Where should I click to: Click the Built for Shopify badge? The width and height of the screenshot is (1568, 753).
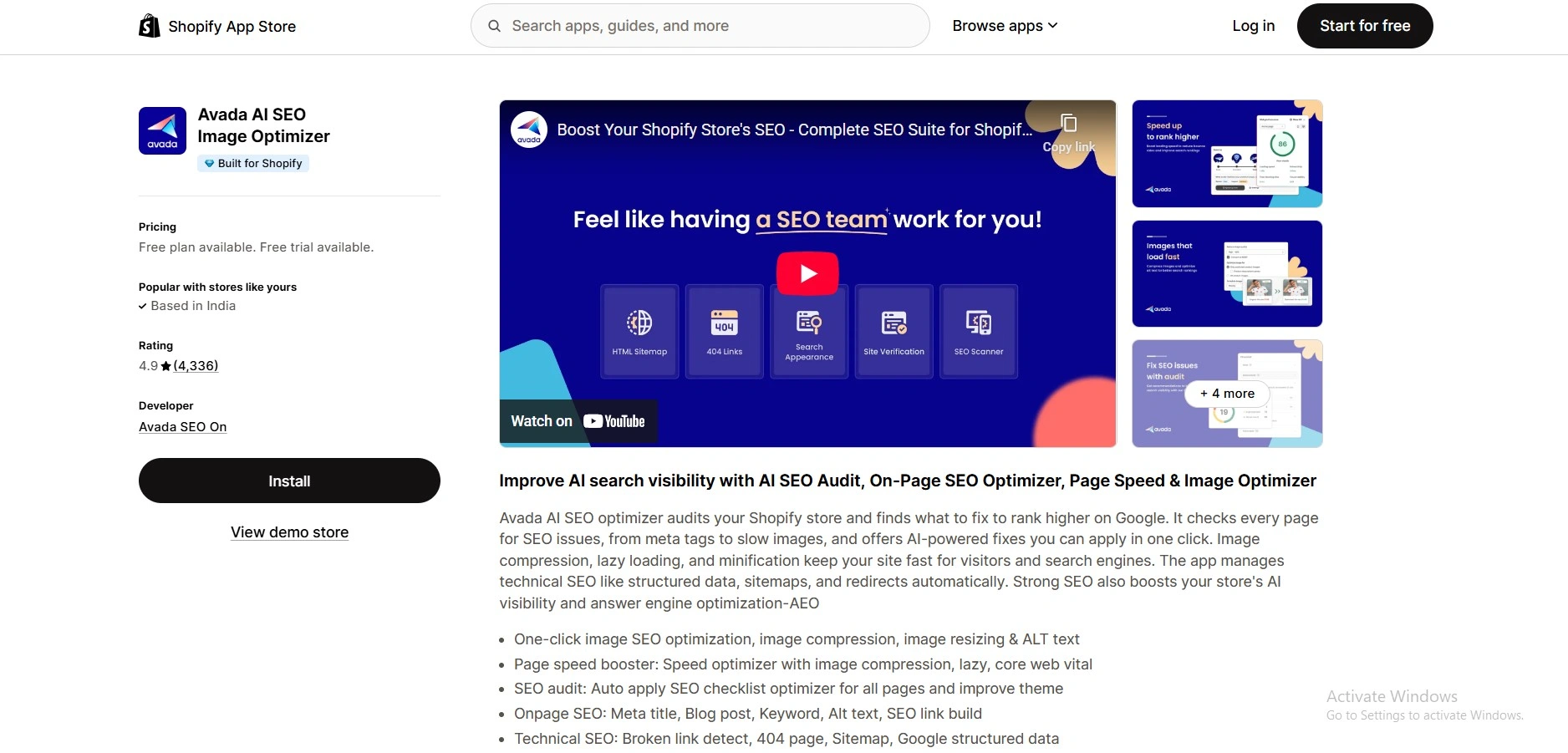coord(252,163)
